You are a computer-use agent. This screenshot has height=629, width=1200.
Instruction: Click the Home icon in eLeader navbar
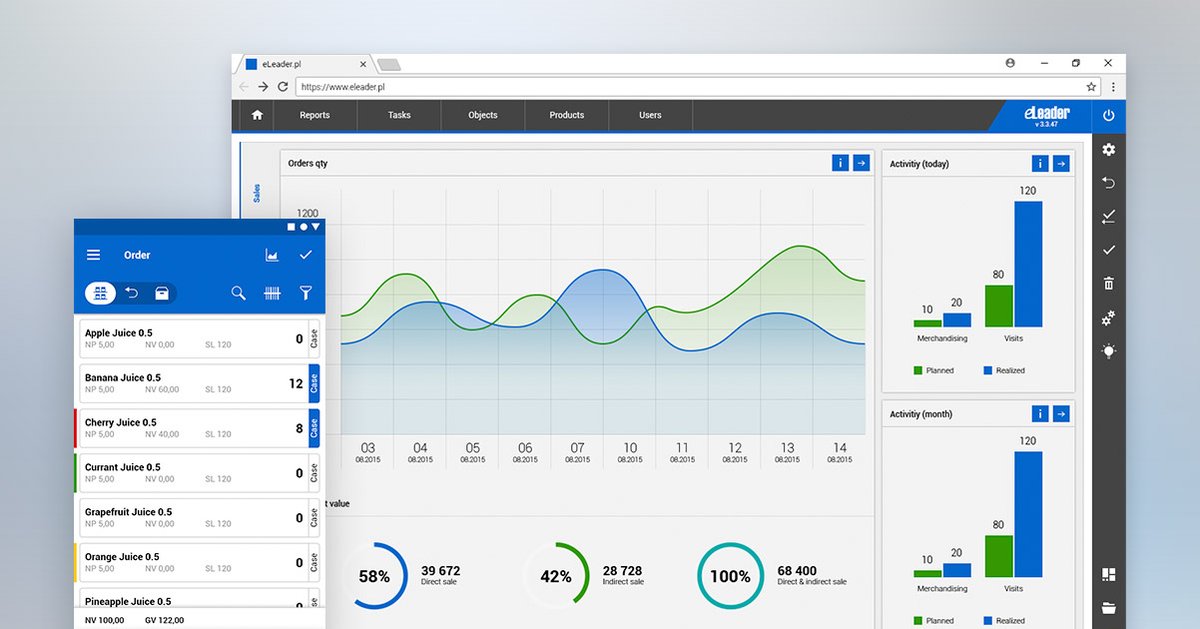(x=257, y=115)
